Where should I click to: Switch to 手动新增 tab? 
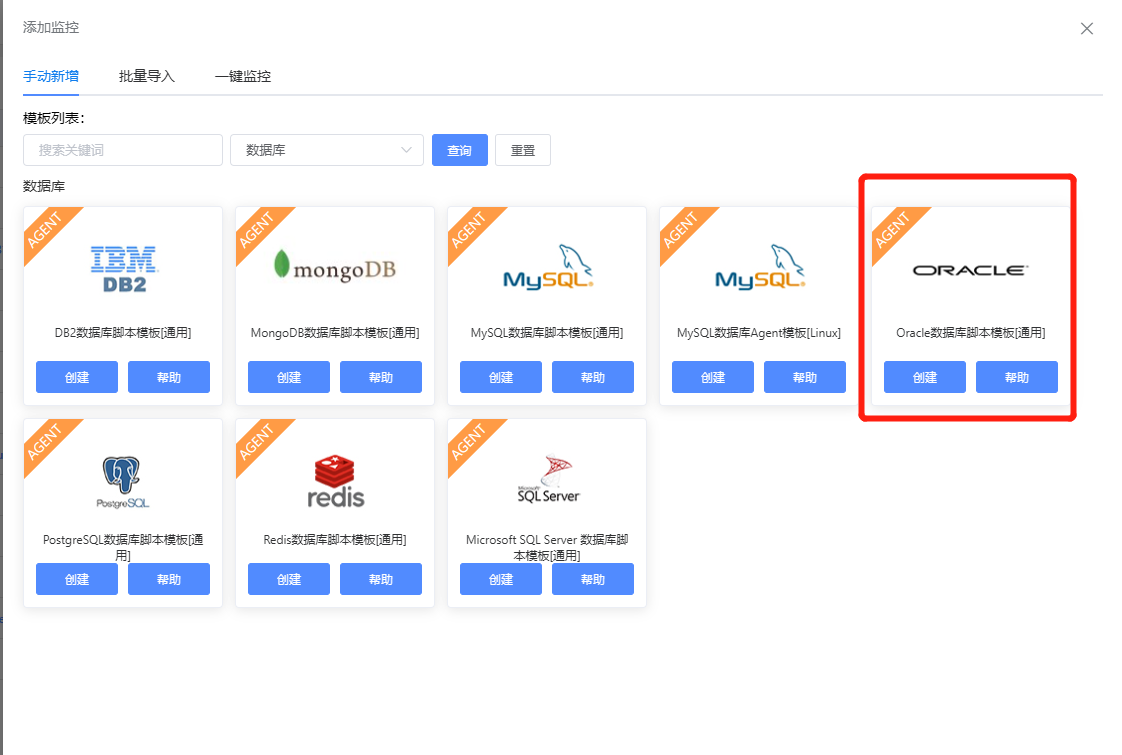51,77
